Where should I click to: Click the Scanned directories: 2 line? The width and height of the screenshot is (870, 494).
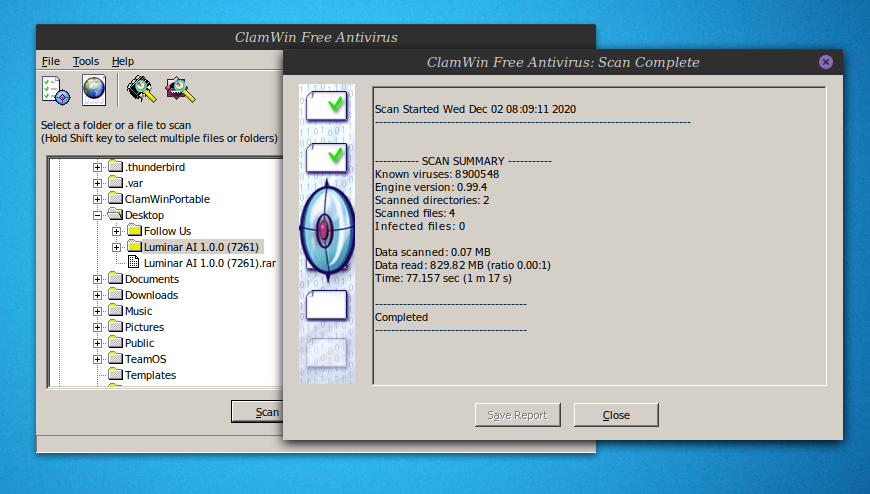[x=432, y=200]
